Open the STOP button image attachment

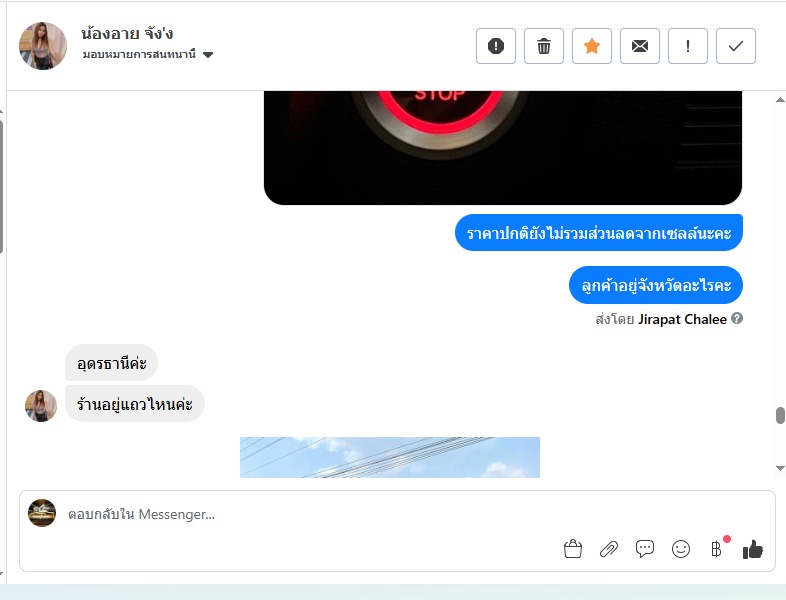[x=503, y=147]
